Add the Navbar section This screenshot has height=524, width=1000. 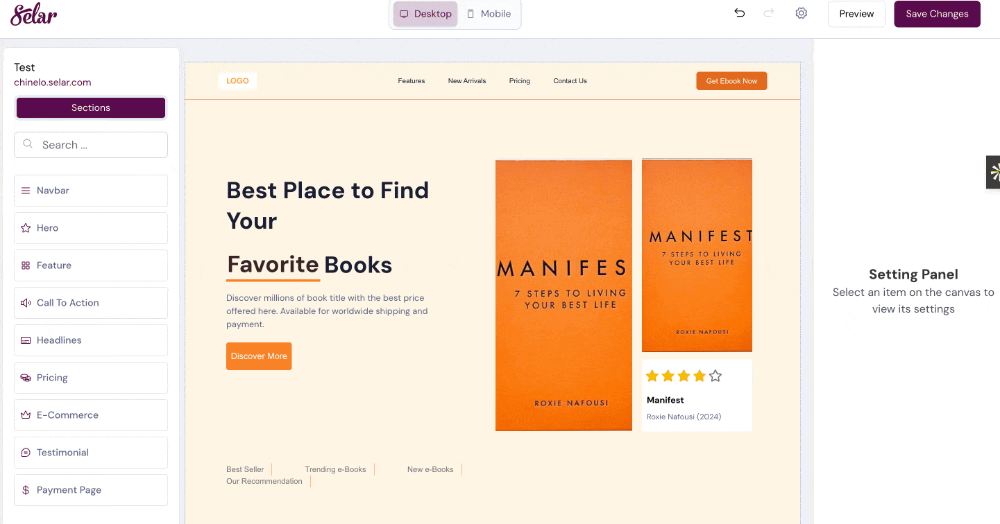click(91, 191)
